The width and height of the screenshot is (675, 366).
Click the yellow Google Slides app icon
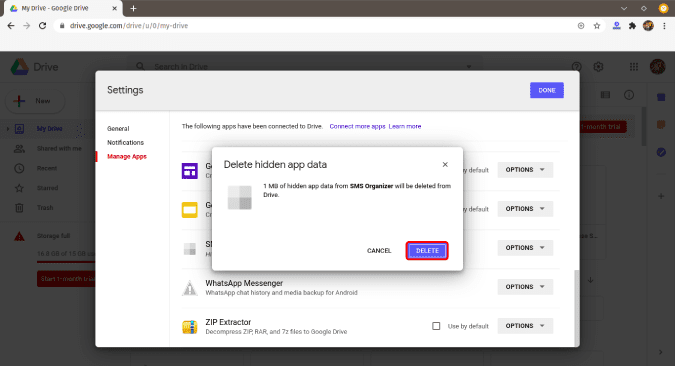(189, 210)
